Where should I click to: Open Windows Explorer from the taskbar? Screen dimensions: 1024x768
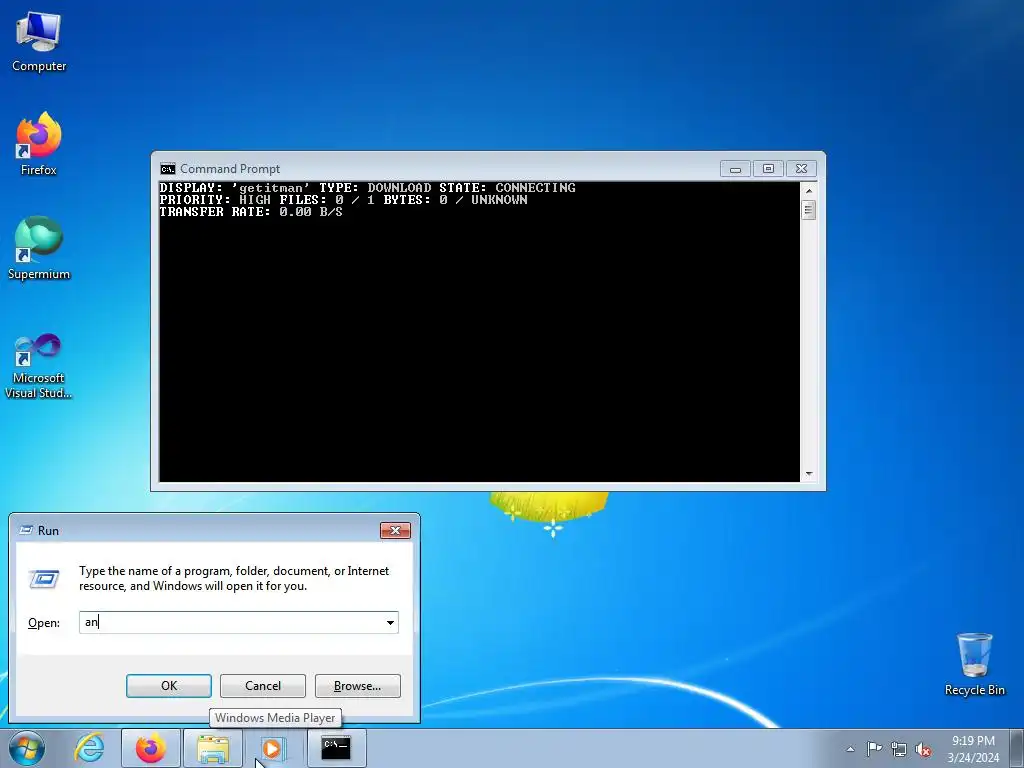pos(213,748)
